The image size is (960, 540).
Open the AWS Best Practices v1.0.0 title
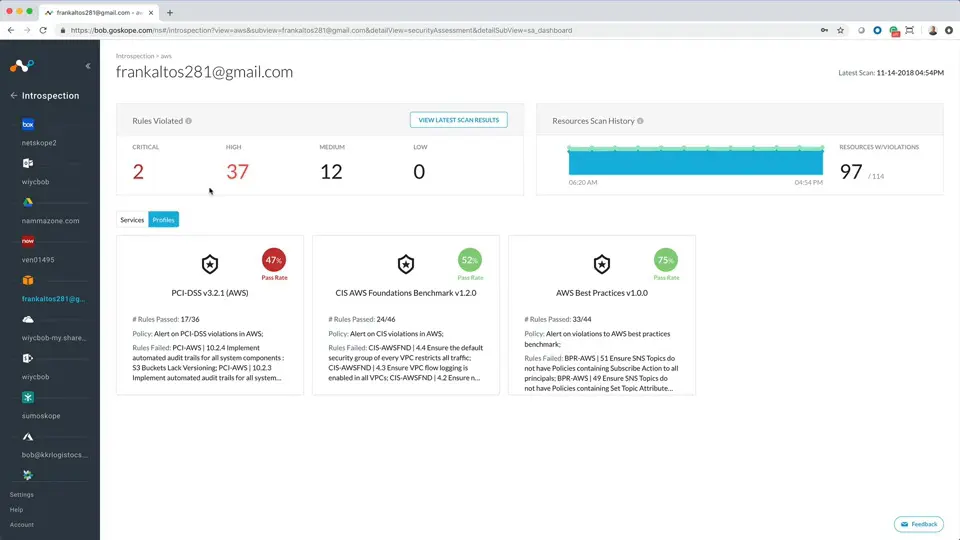(x=602, y=293)
